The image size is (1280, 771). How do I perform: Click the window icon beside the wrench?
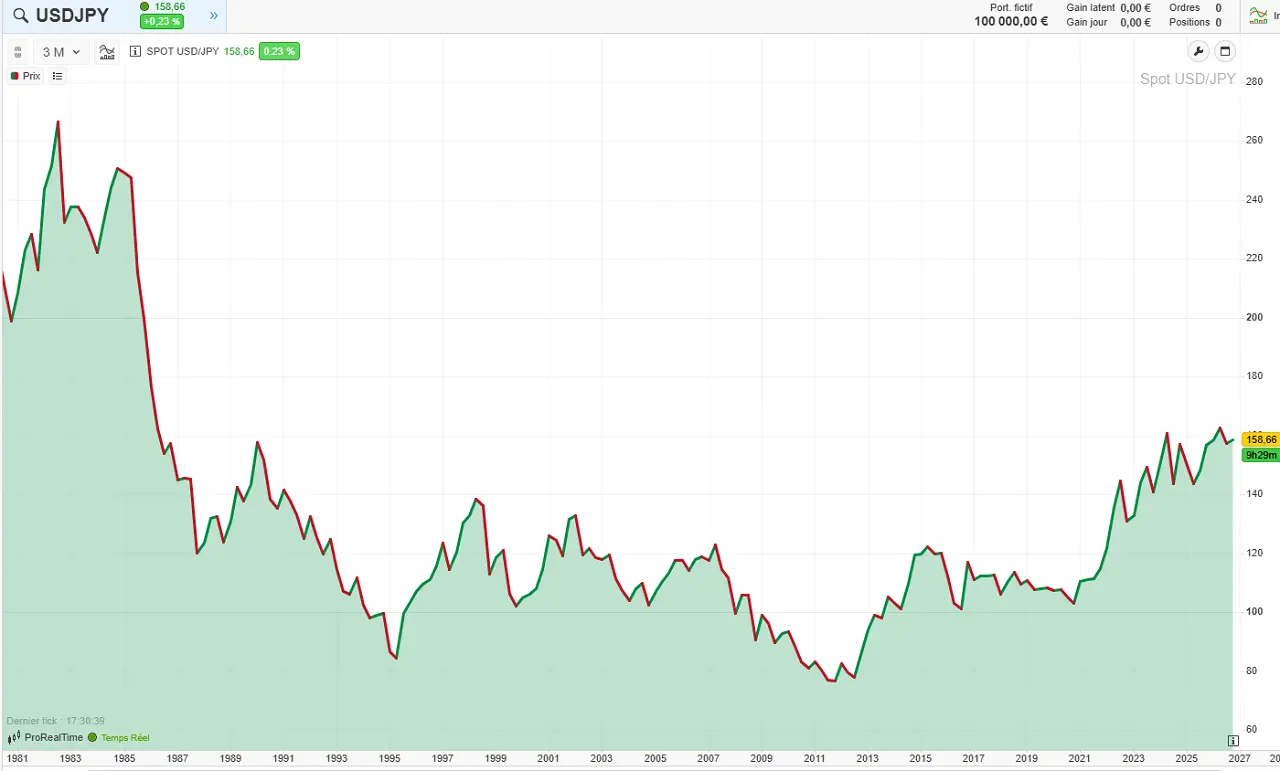[1224, 52]
